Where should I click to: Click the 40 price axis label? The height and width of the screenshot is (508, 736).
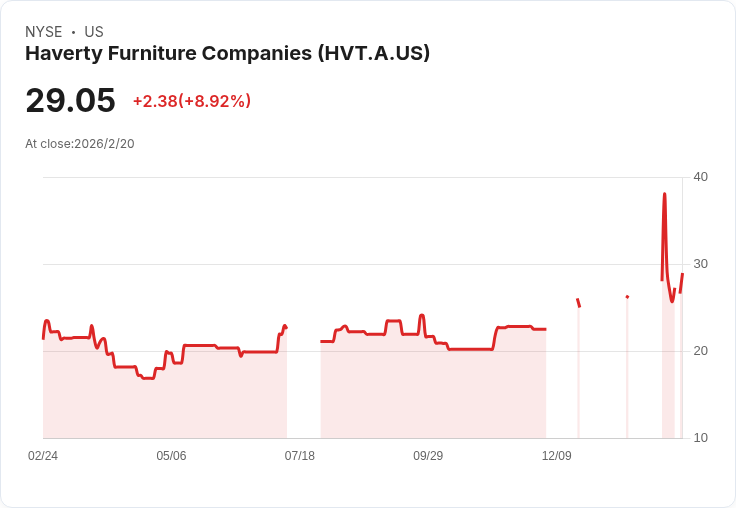tap(700, 177)
